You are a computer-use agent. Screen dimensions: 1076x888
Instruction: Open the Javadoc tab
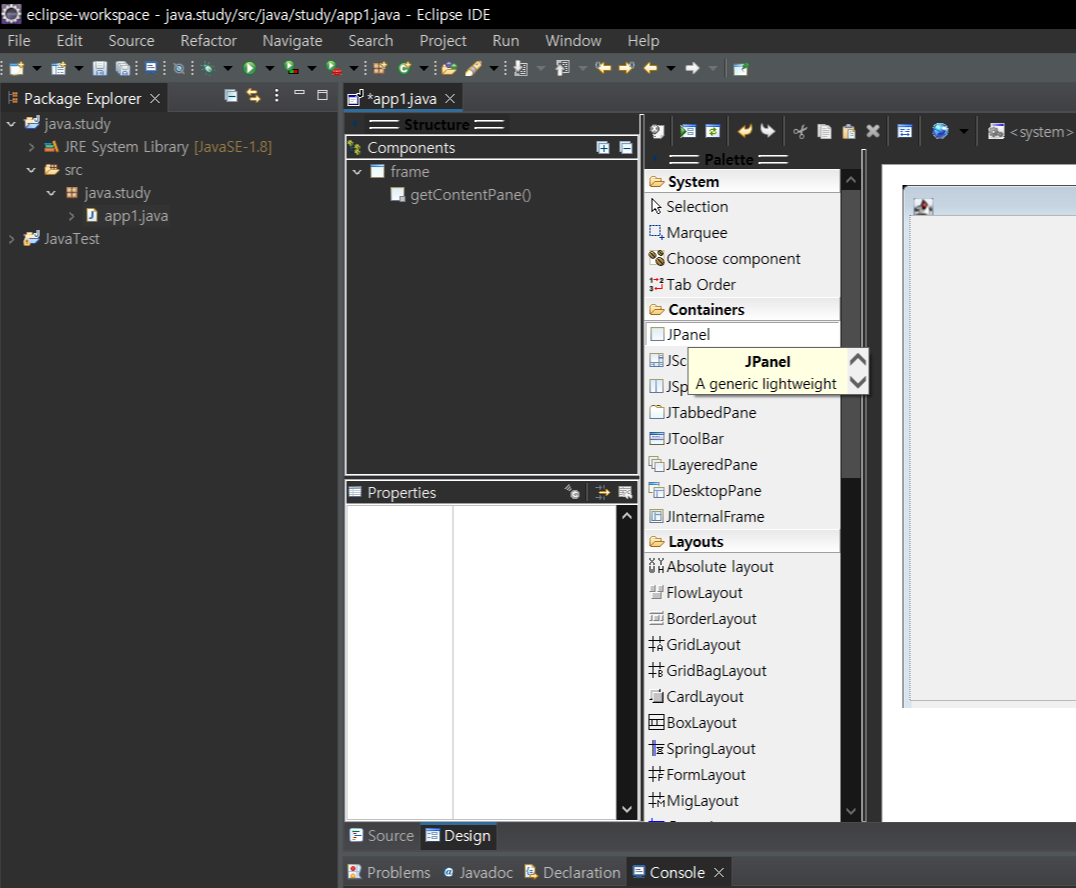pyautogui.click(x=478, y=872)
